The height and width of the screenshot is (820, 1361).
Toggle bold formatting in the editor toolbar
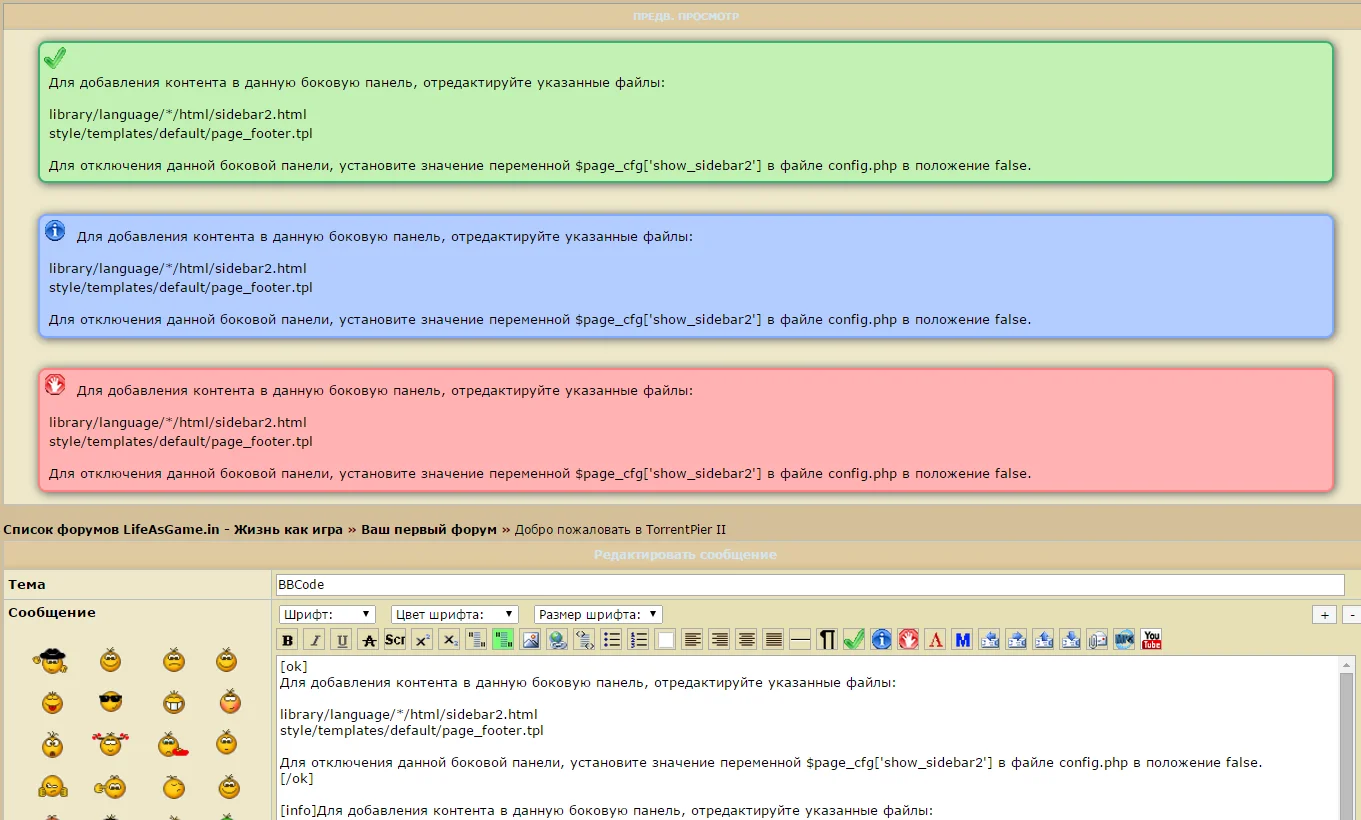tap(288, 640)
